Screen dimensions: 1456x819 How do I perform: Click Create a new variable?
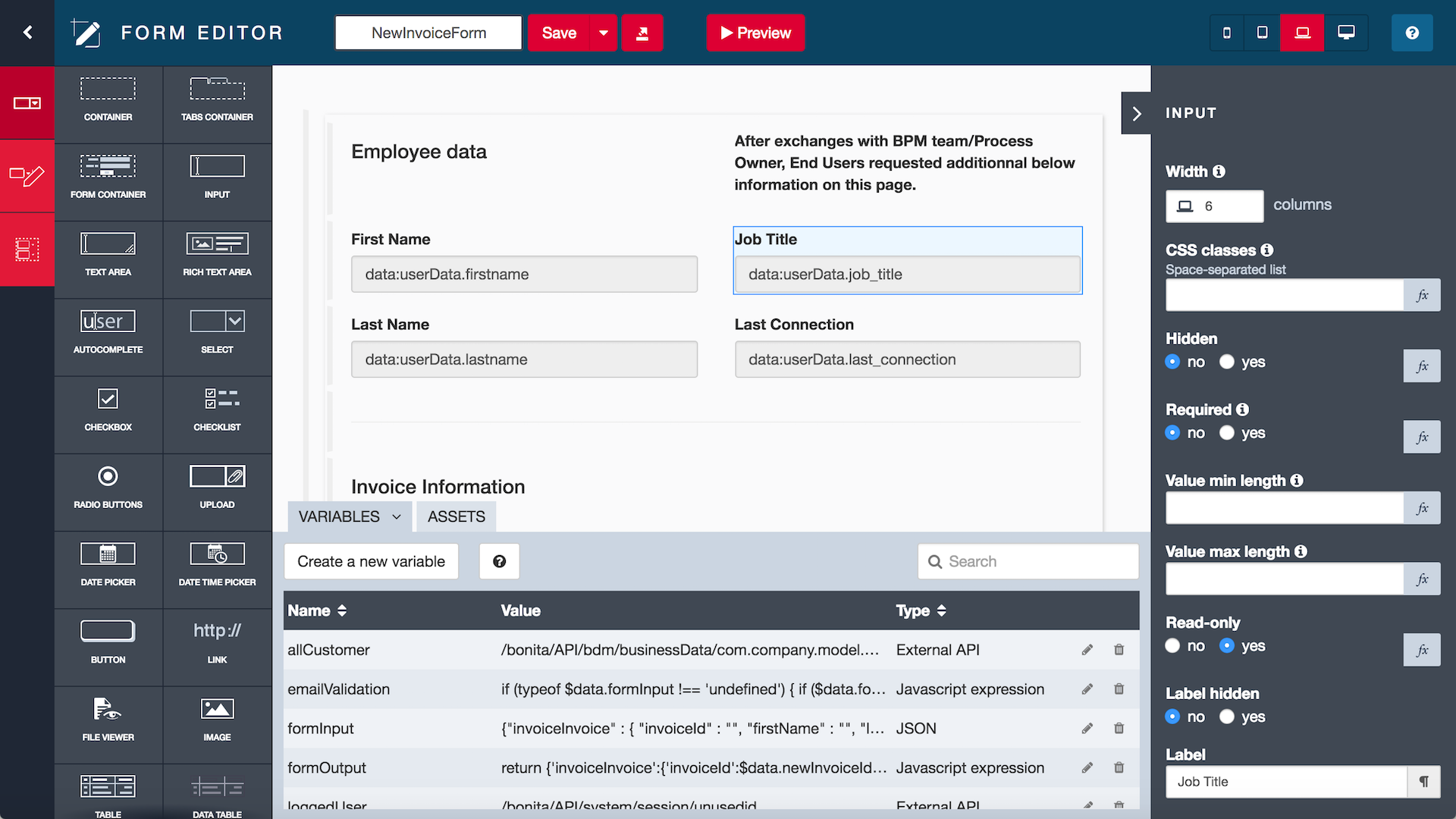(x=371, y=562)
